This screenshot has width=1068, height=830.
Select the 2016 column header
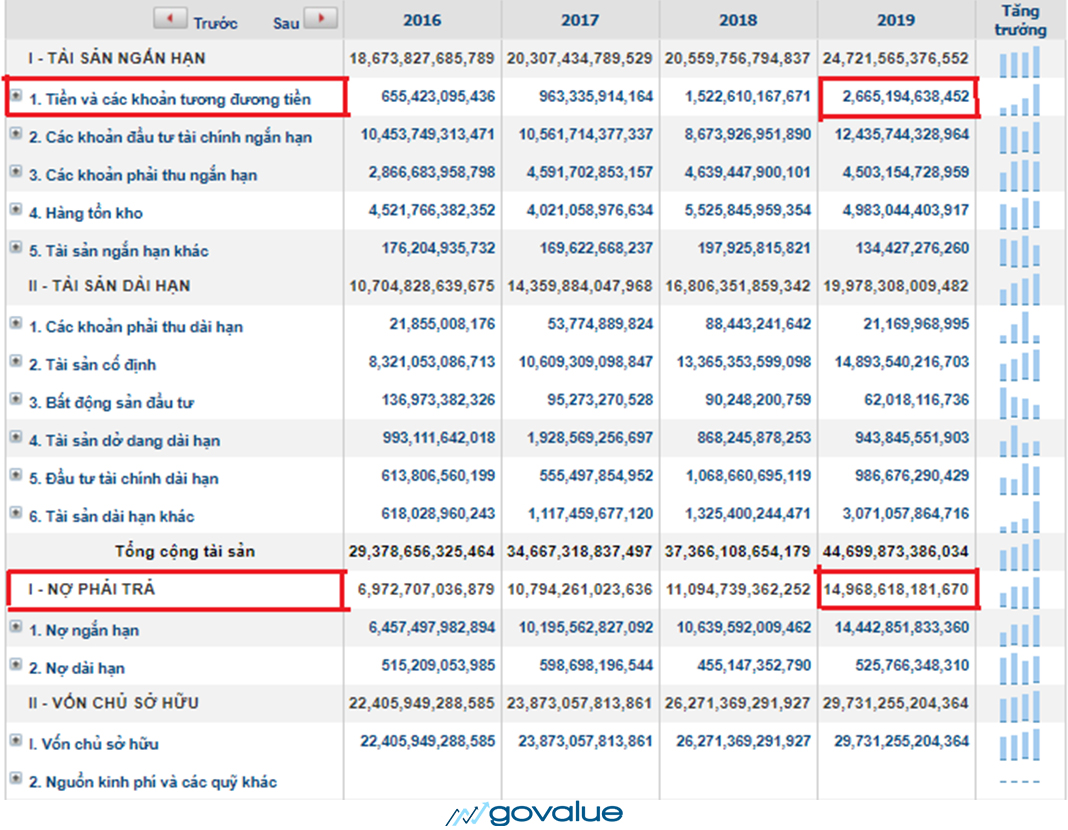[x=422, y=21]
